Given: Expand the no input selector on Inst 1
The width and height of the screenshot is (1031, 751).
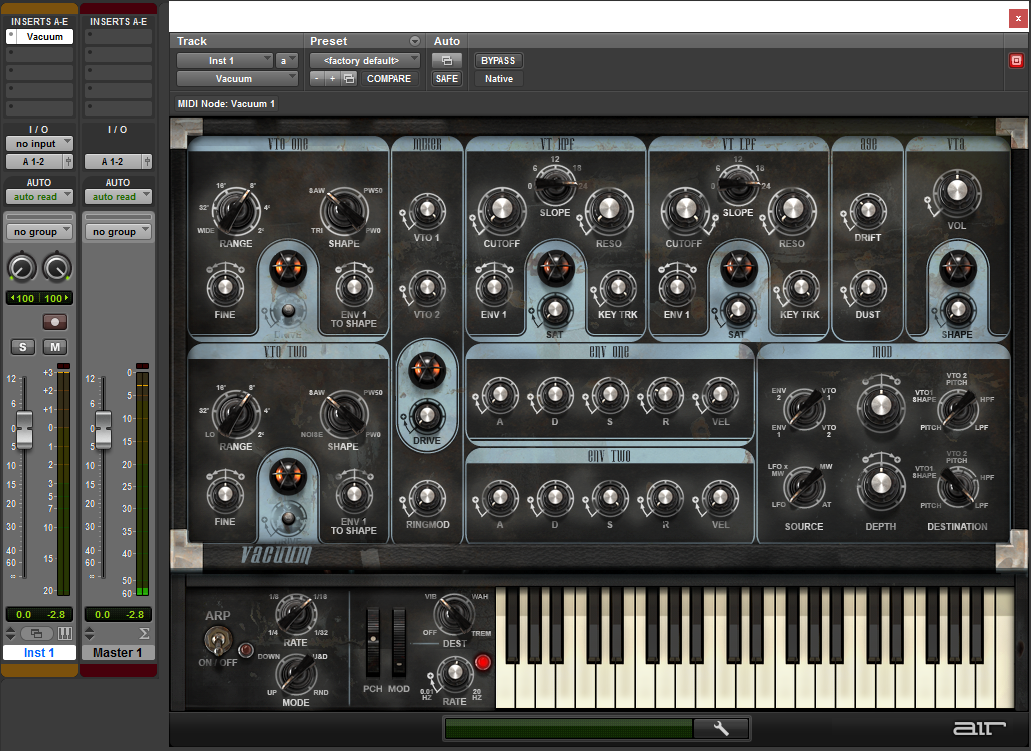Looking at the screenshot, I should (39, 144).
